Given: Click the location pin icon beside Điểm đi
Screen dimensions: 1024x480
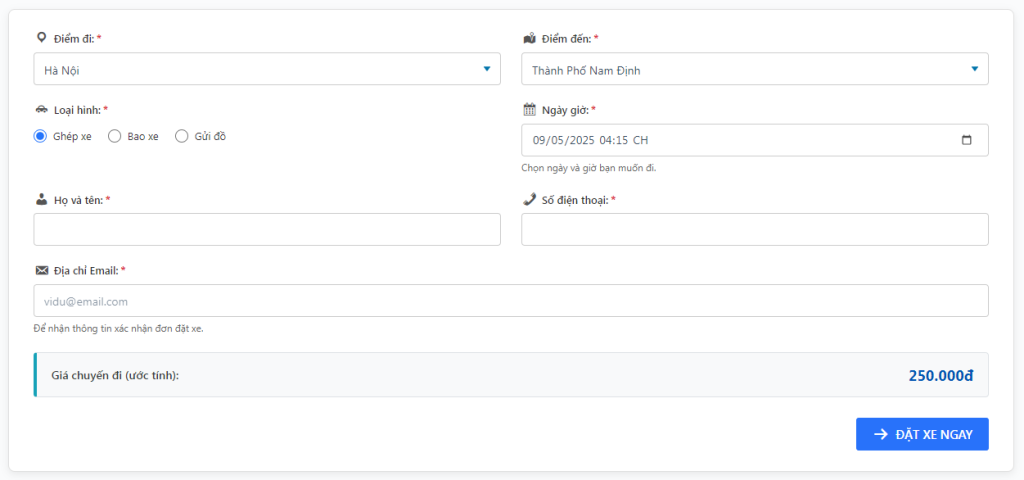Looking at the screenshot, I should click(41, 38).
